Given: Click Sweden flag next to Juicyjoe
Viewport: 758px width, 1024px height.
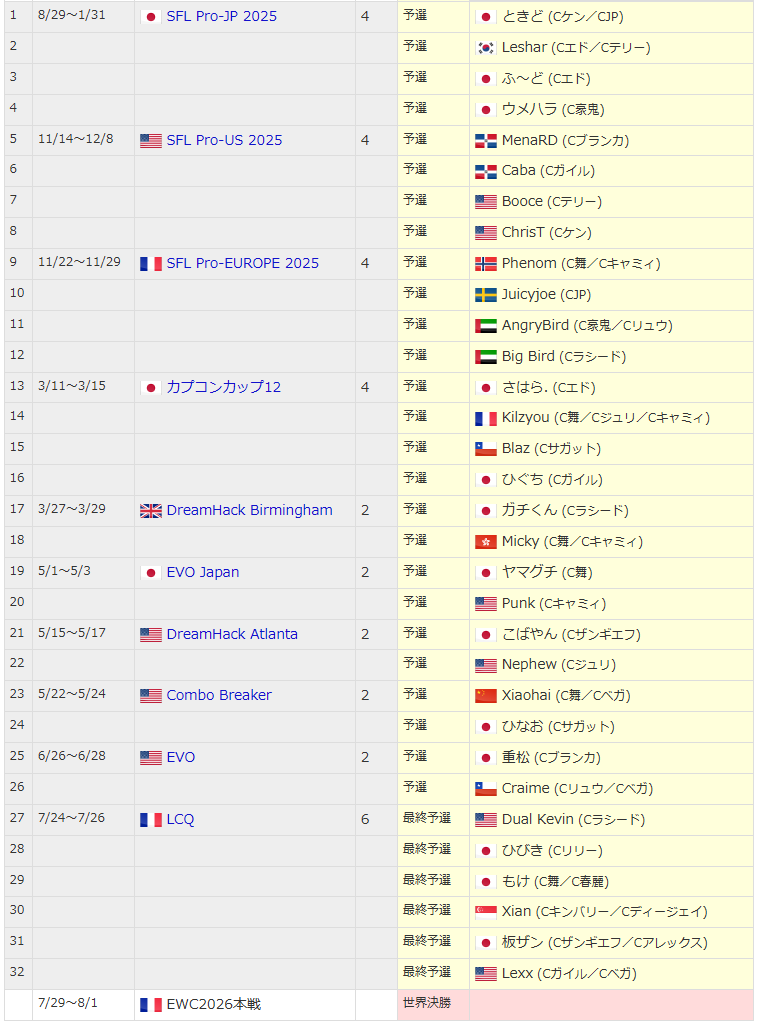Looking at the screenshot, I should (486, 295).
